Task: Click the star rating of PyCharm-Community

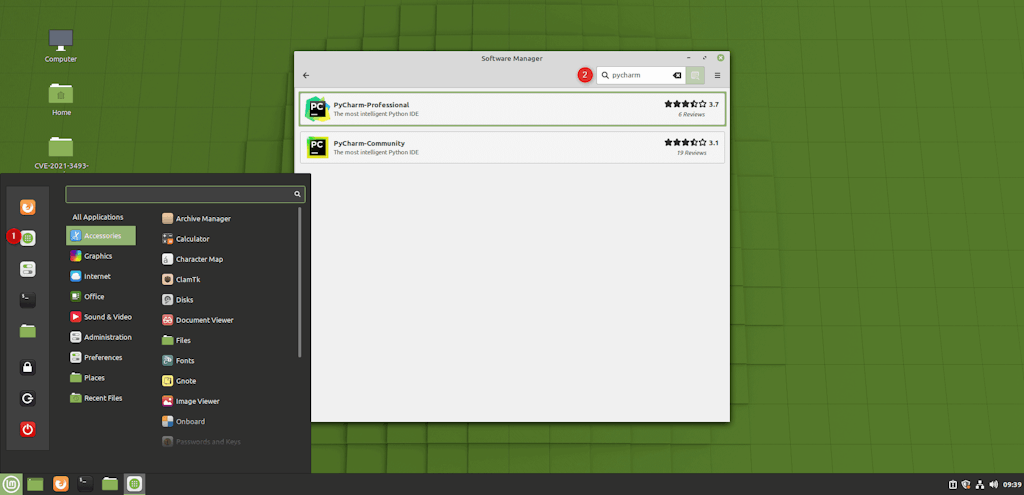Action: [x=685, y=142]
